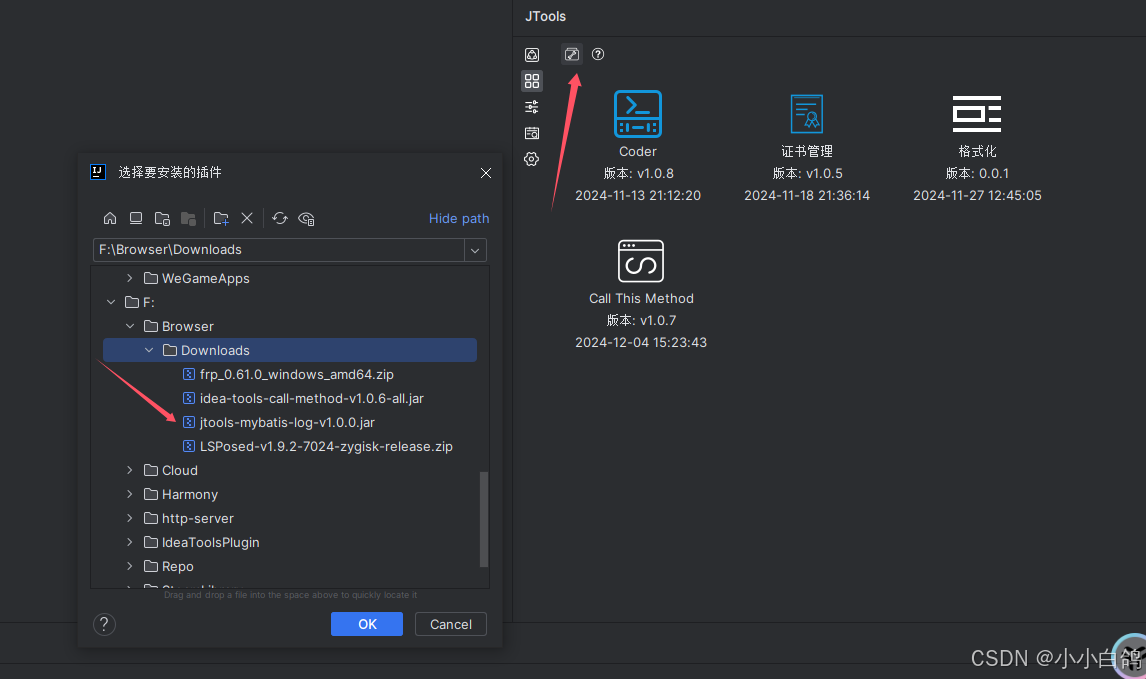Collapse the Downloads folder
The height and width of the screenshot is (679, 1146).
click(148, 350)
